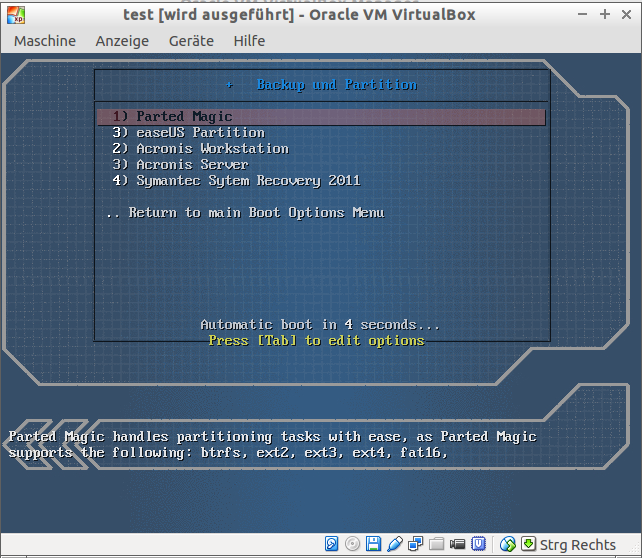
Task: Choose Return to main Boot Options Menu
Action: point(245,212)
